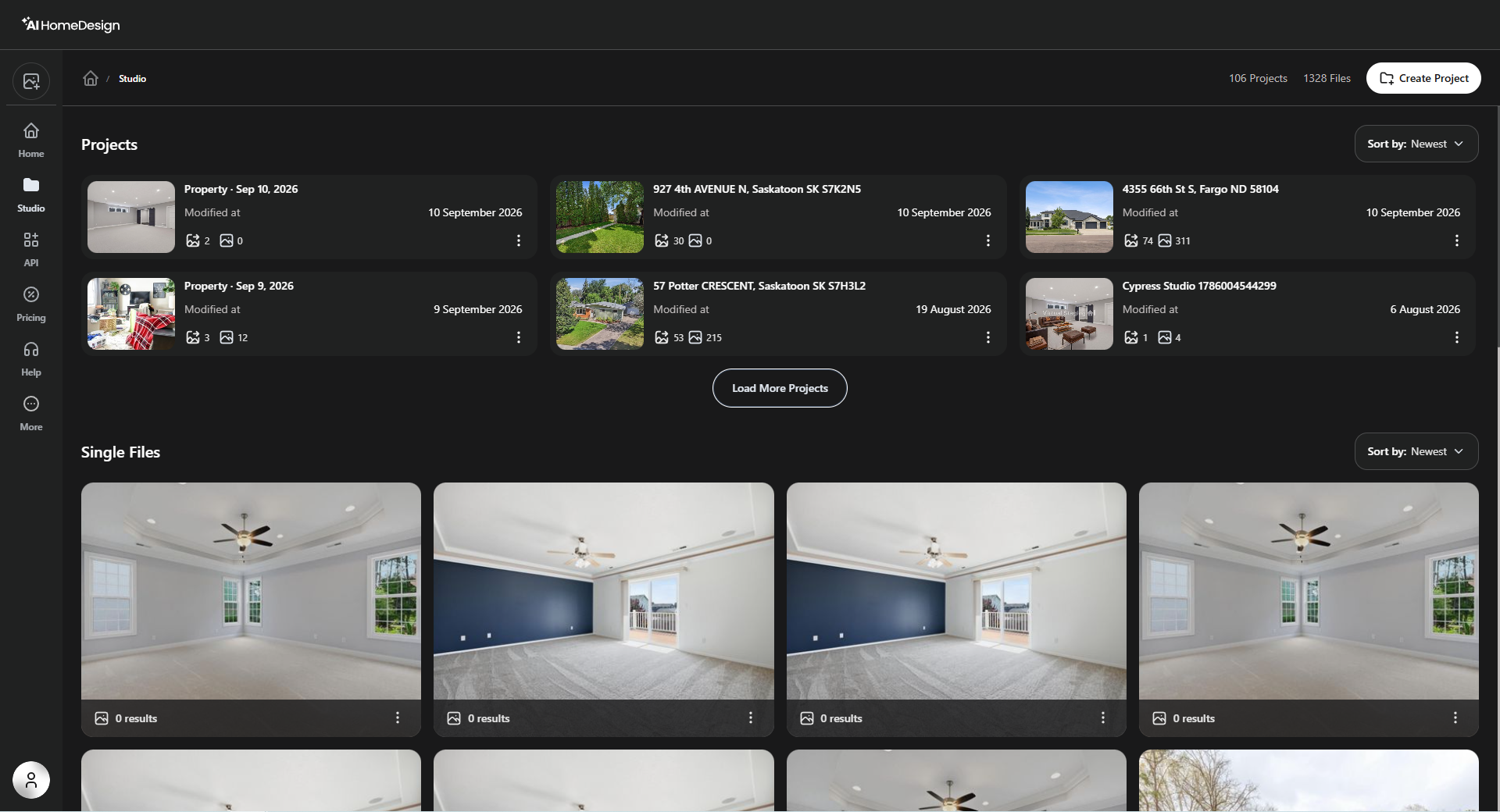
Task: Click the 57 Potter CRESCENT project title
Action: tap(759, 286)
